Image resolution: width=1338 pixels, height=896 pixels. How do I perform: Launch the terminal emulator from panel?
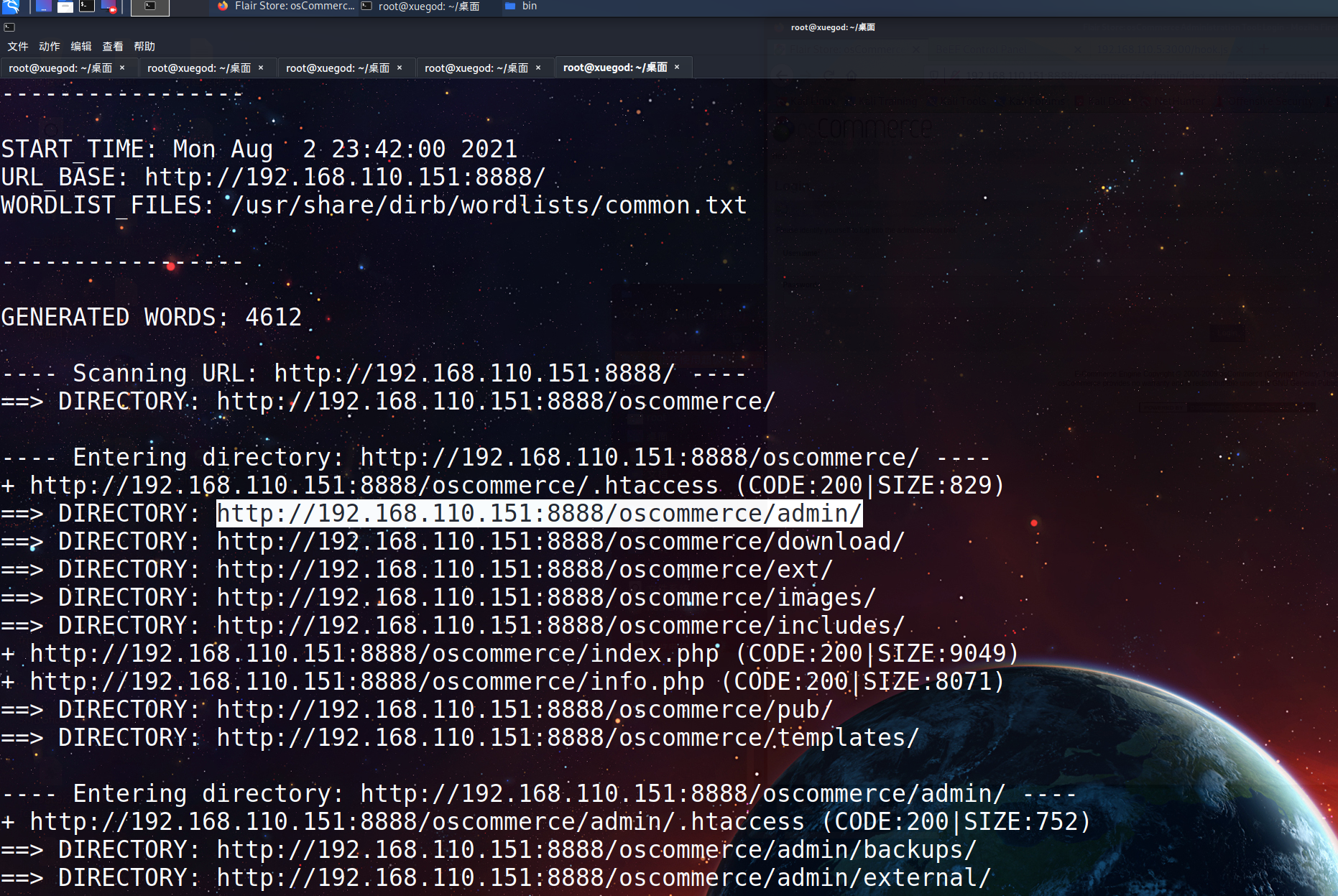86,6
